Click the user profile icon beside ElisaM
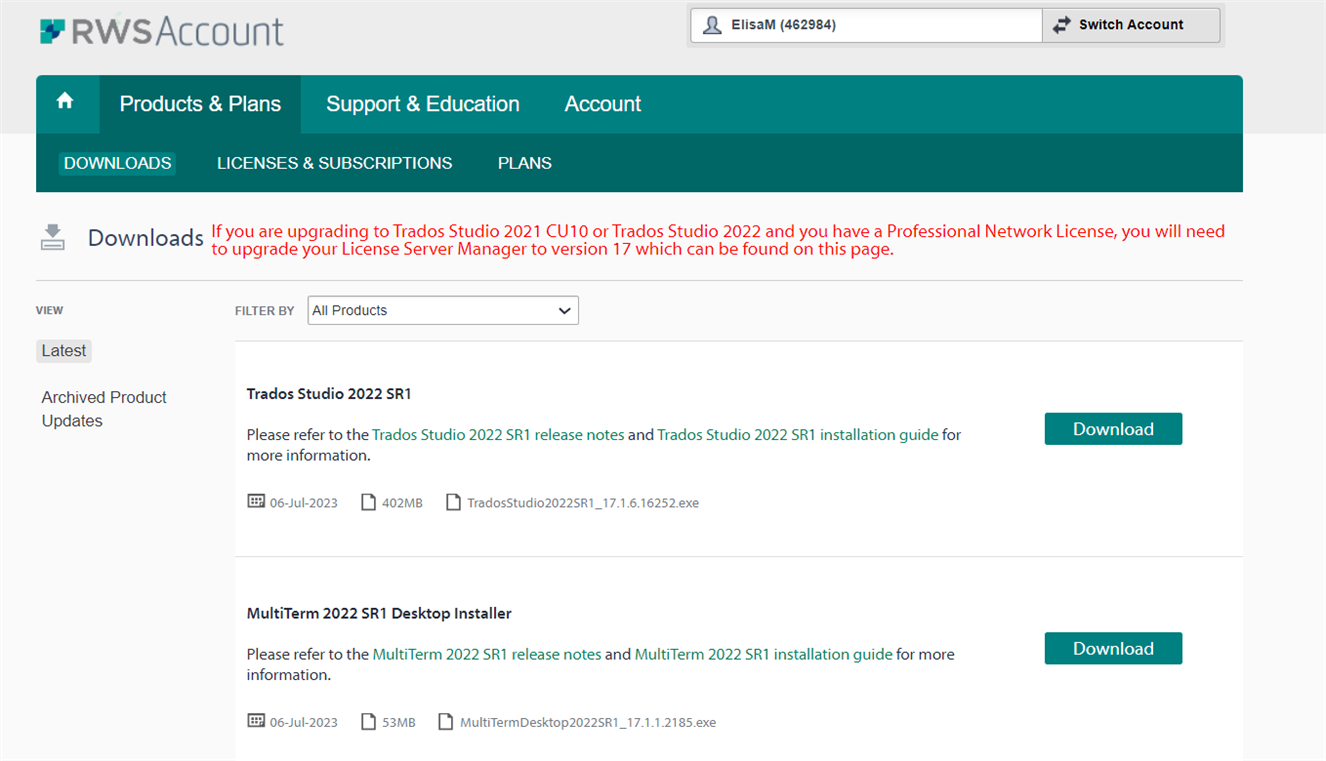1326x761 pixels. pos(712,25)
